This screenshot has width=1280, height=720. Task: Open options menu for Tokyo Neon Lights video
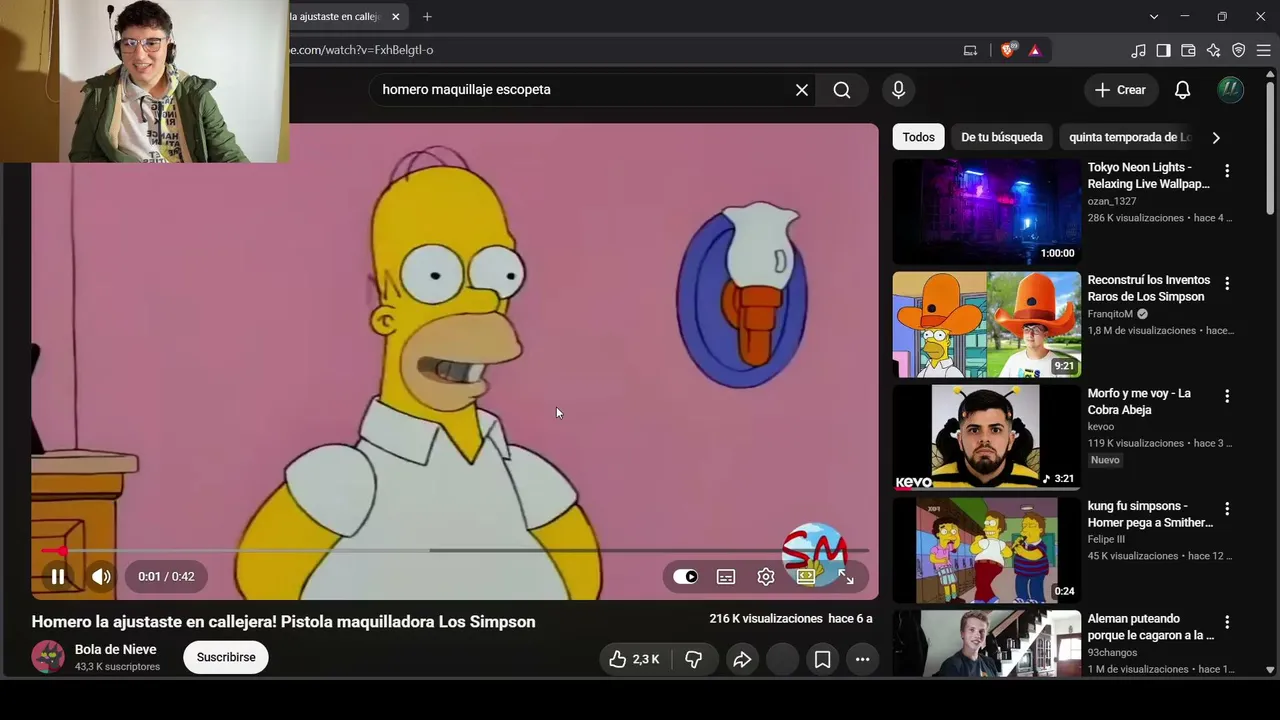point(1227,171)
